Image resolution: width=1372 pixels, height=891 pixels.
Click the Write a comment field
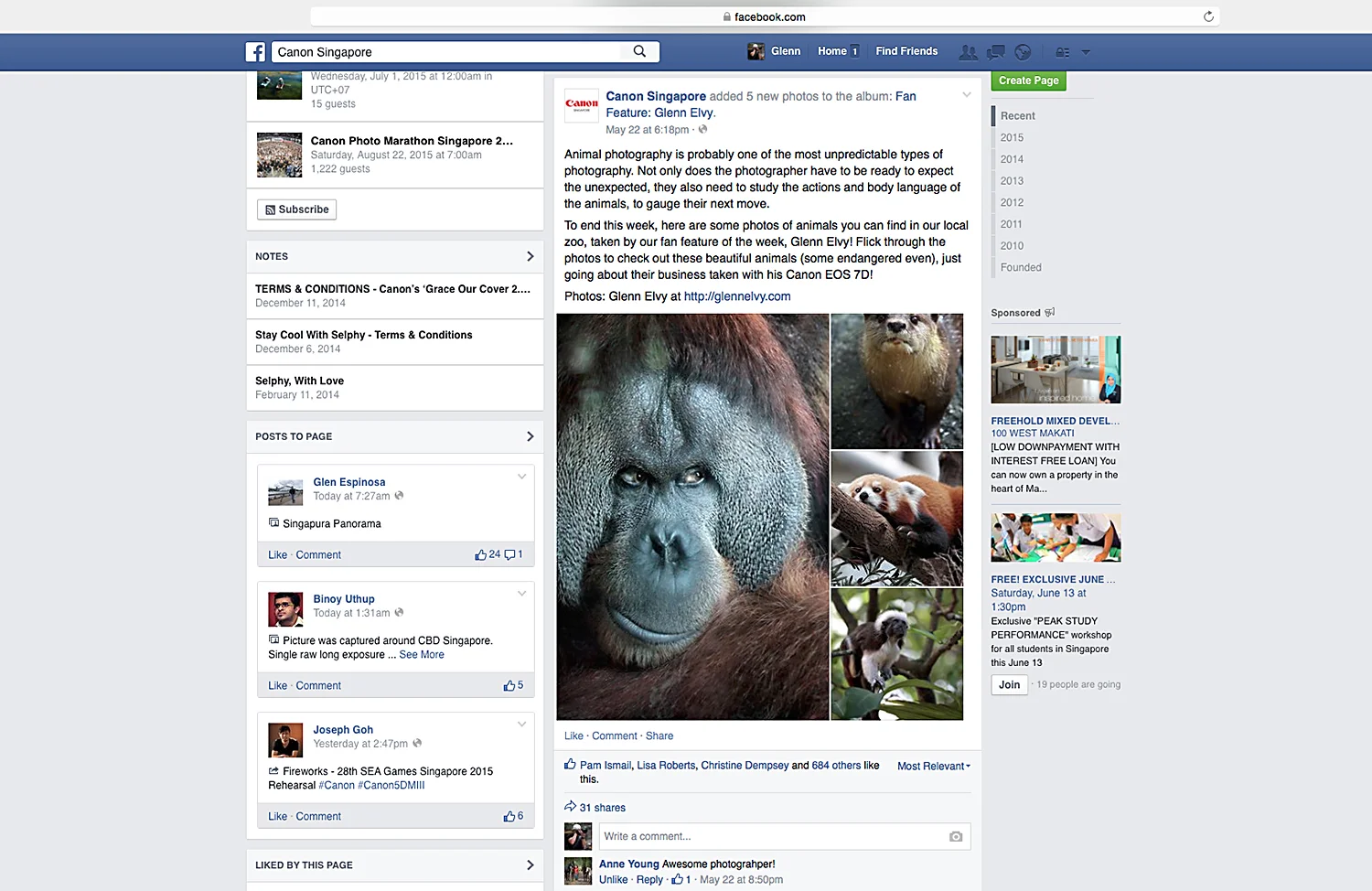(x=785, y=836)
